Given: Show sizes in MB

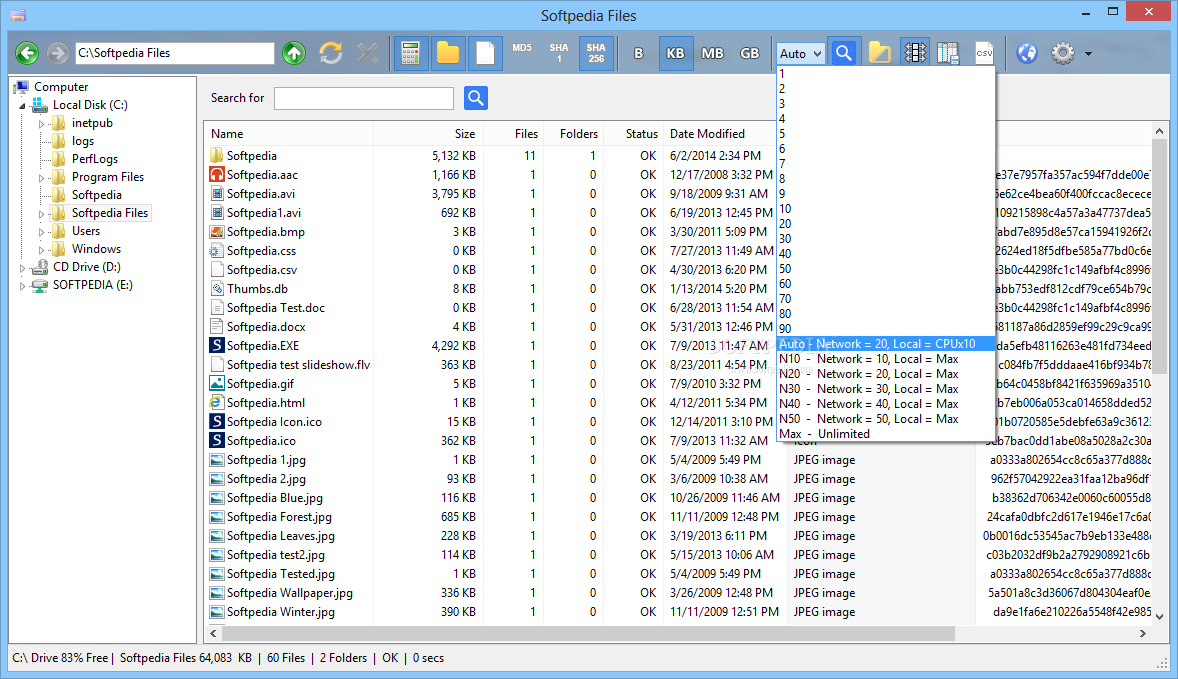Looking at the screenshot, I should point(712,53).
